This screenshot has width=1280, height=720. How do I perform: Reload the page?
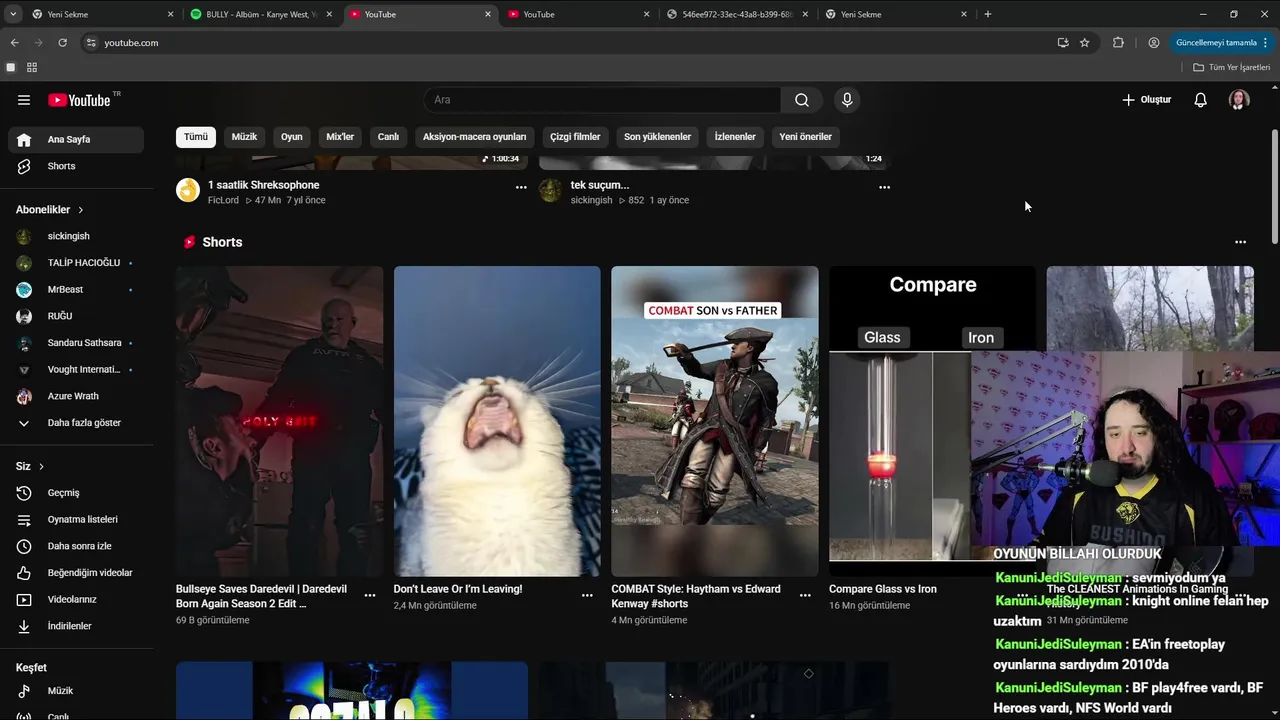pyautogui.click(x=62, y=43)
